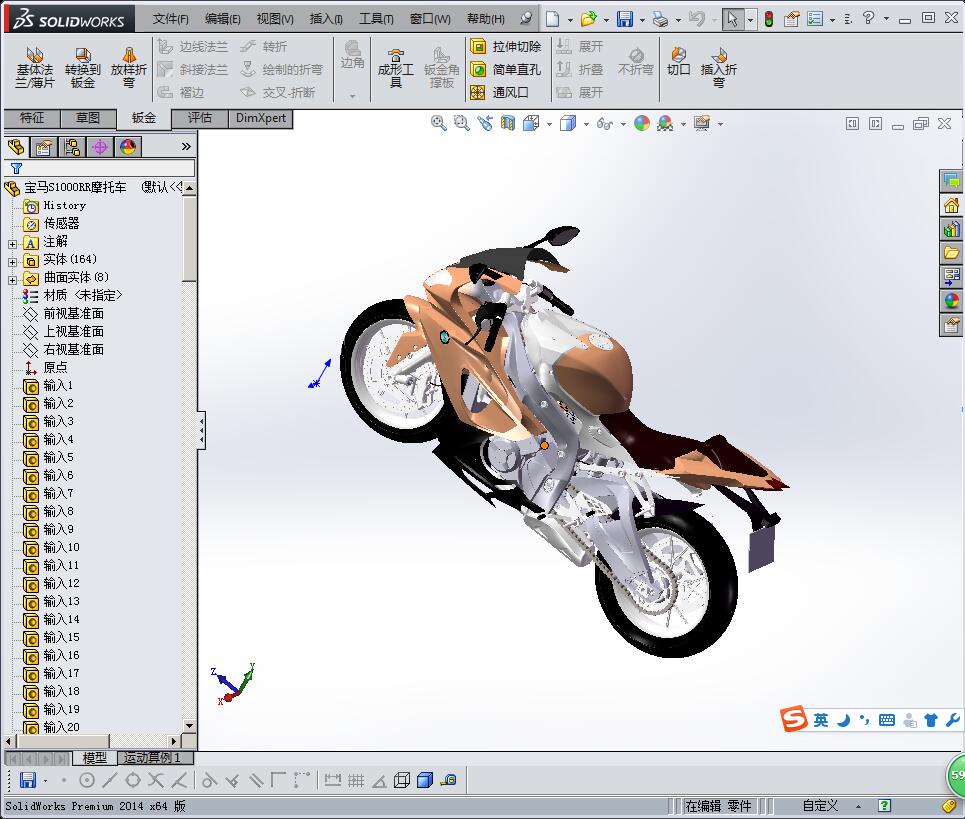
Task: Open the Display Style dropdown arrow
Action: click(586, 124)
